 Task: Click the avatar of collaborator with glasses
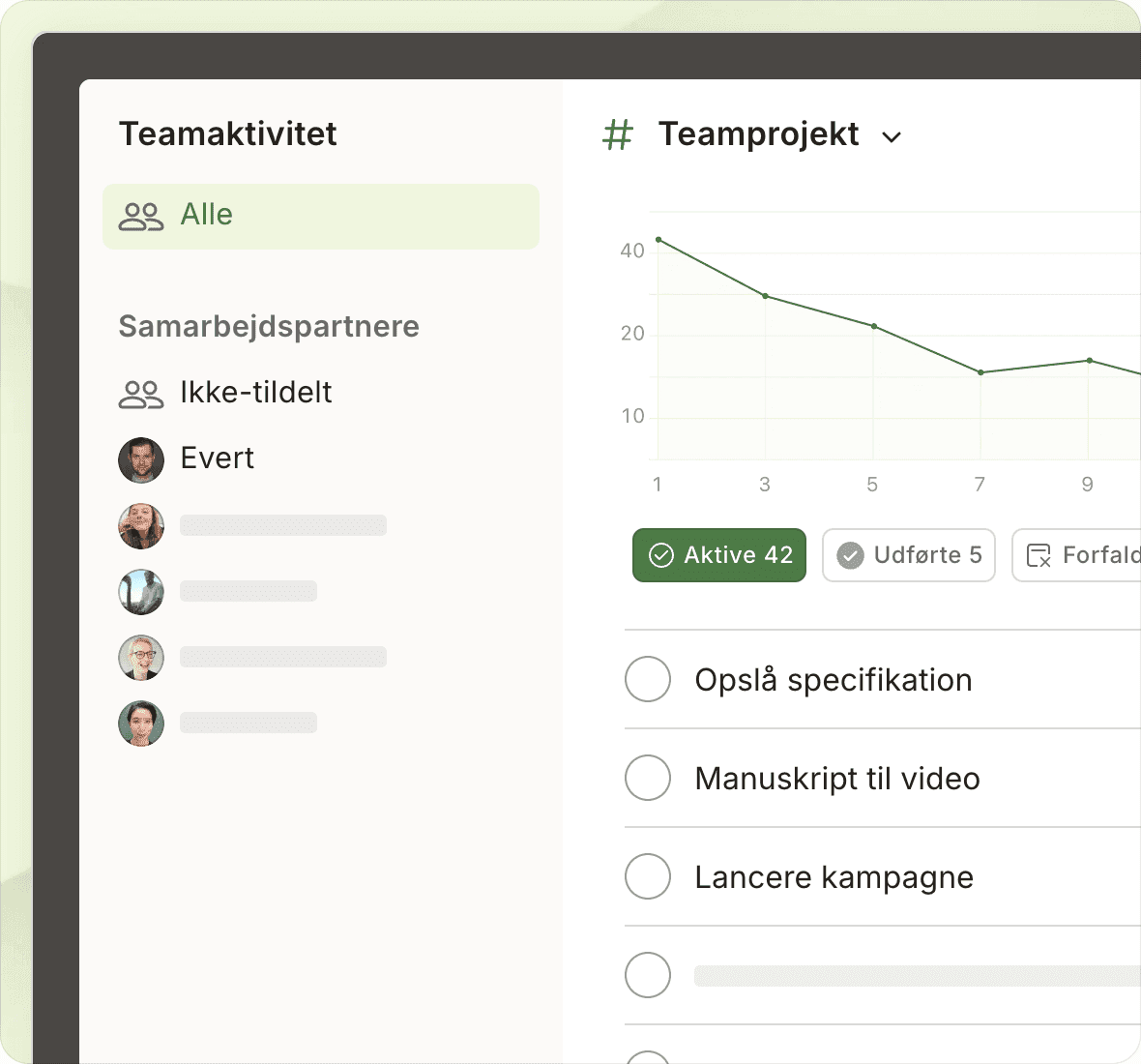141,658
